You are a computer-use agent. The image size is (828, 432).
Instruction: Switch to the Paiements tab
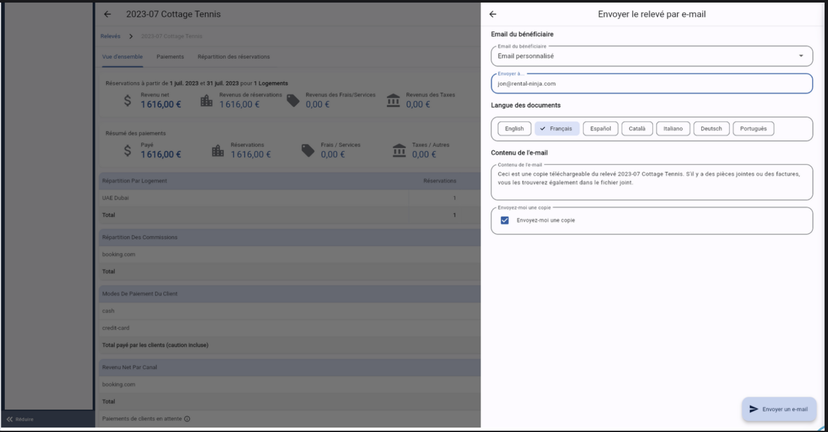(x=170, y=57)
